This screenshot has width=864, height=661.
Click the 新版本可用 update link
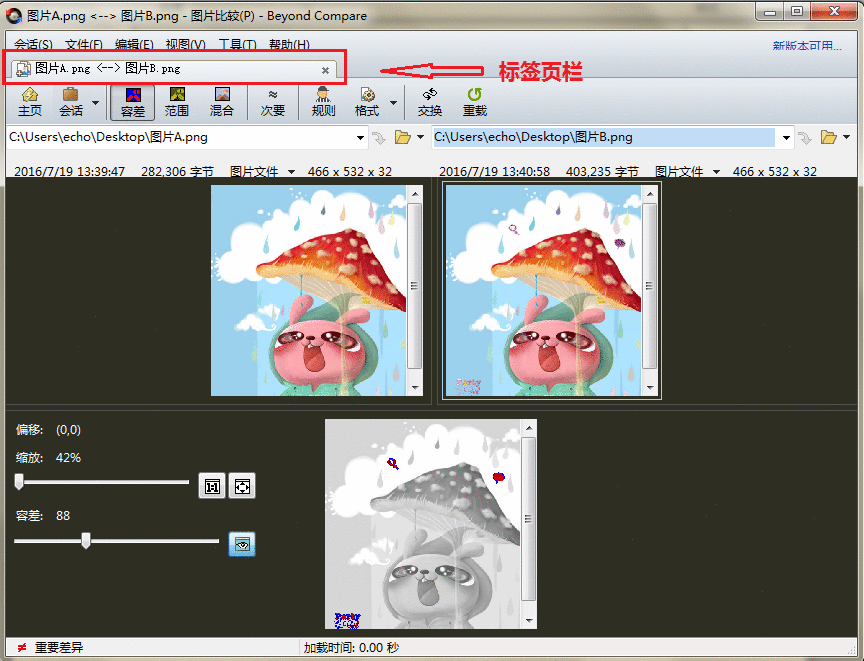click(x=807, y=45)
